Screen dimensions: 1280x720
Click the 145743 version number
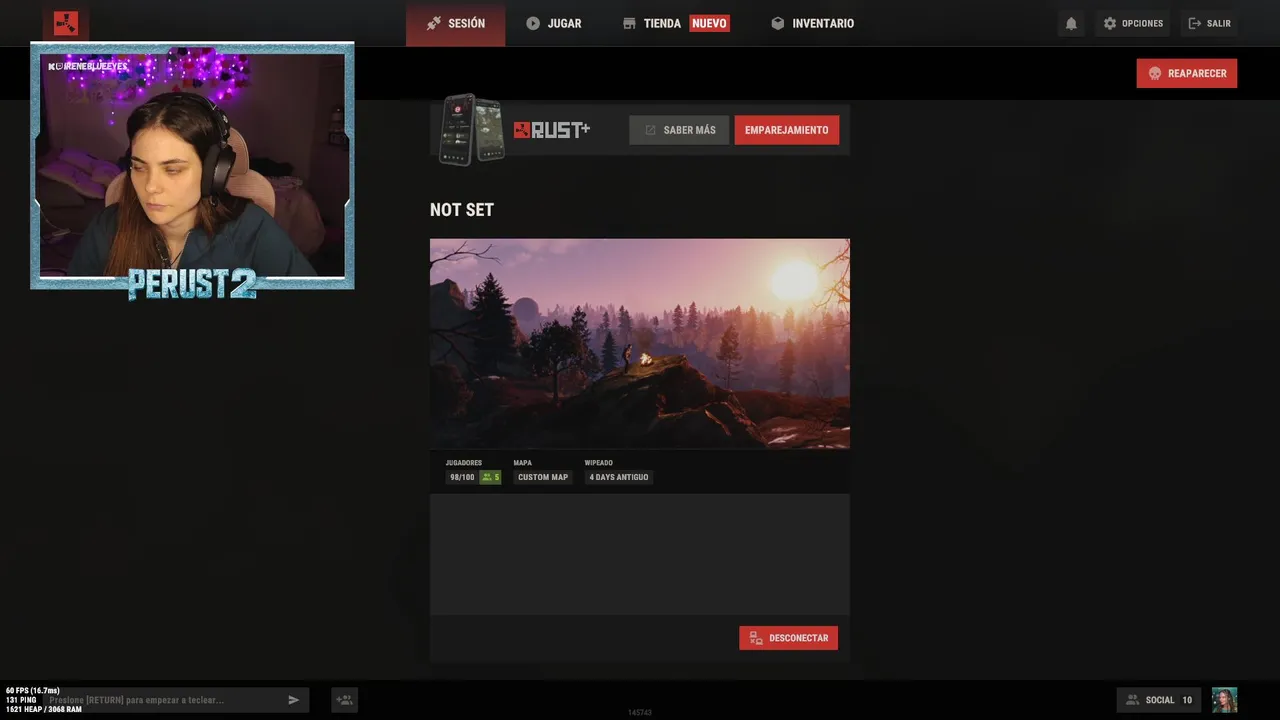(640, 713)
